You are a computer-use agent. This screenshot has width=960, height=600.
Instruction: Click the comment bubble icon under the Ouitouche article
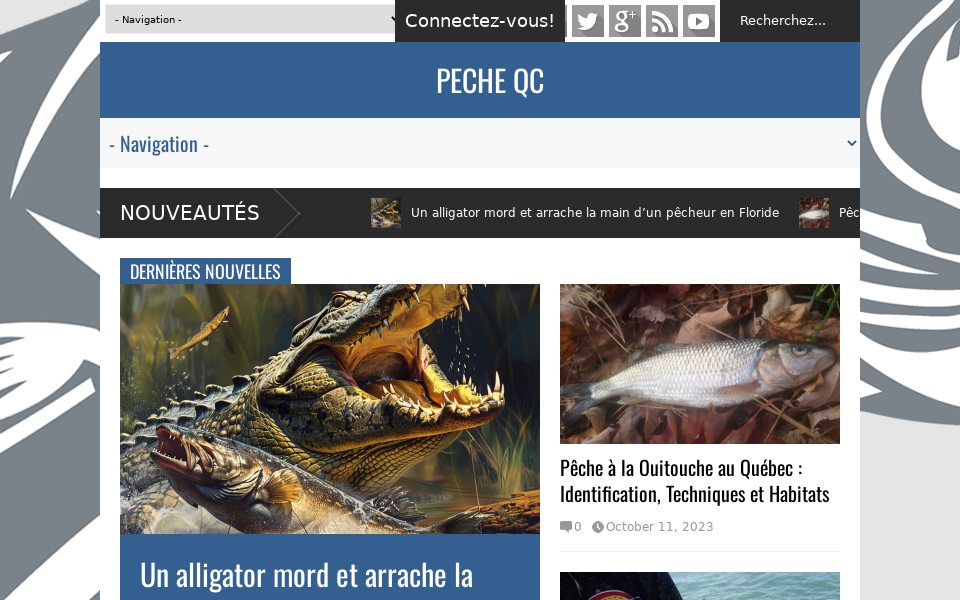click(x=566, y=526)
